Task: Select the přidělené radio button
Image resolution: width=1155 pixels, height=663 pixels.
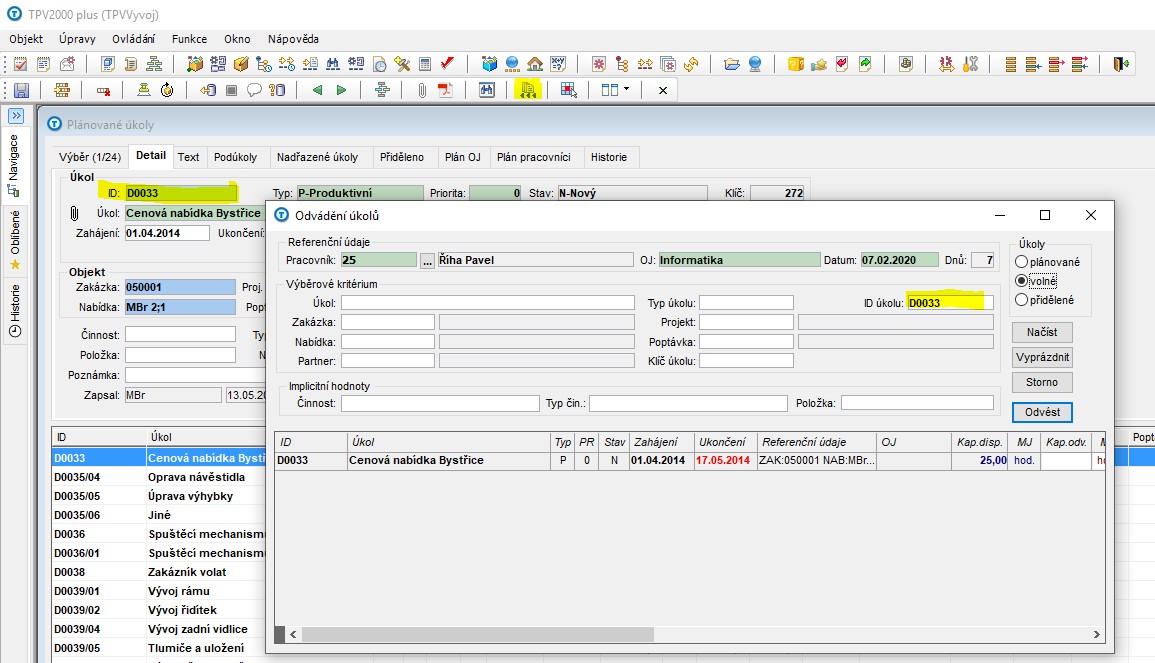Action: pos(1022,300)
